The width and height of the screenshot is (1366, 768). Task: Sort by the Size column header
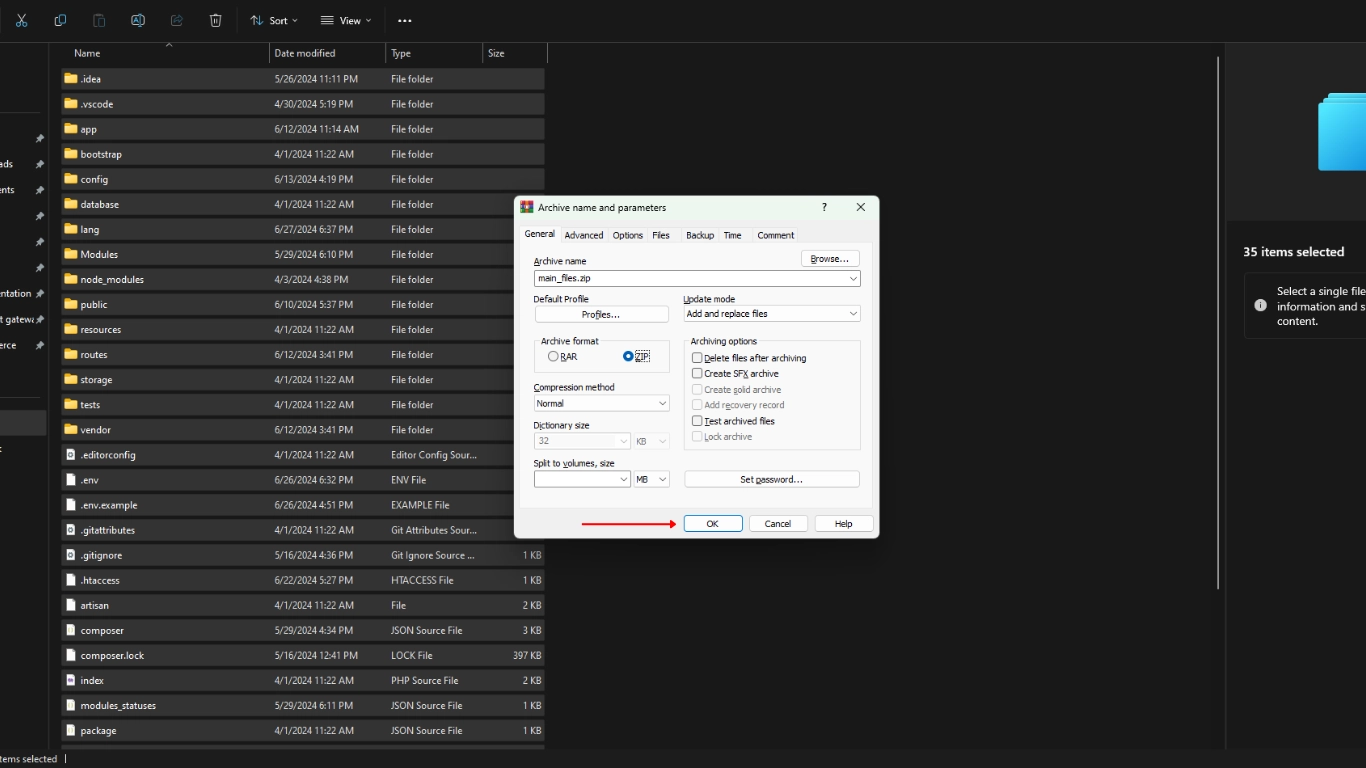pyautogui.click(x=514, y=53)
